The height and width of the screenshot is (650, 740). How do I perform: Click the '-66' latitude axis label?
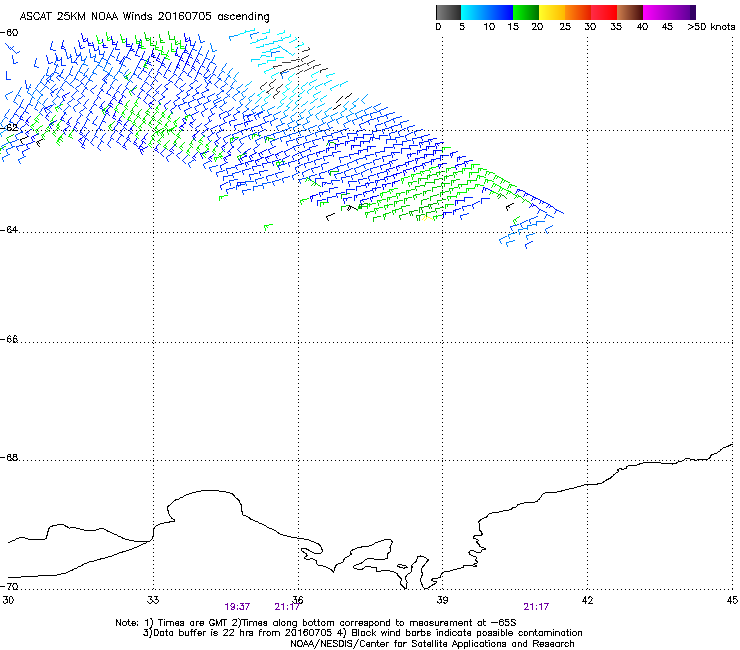pyautogui.click(x=9, y=339)
